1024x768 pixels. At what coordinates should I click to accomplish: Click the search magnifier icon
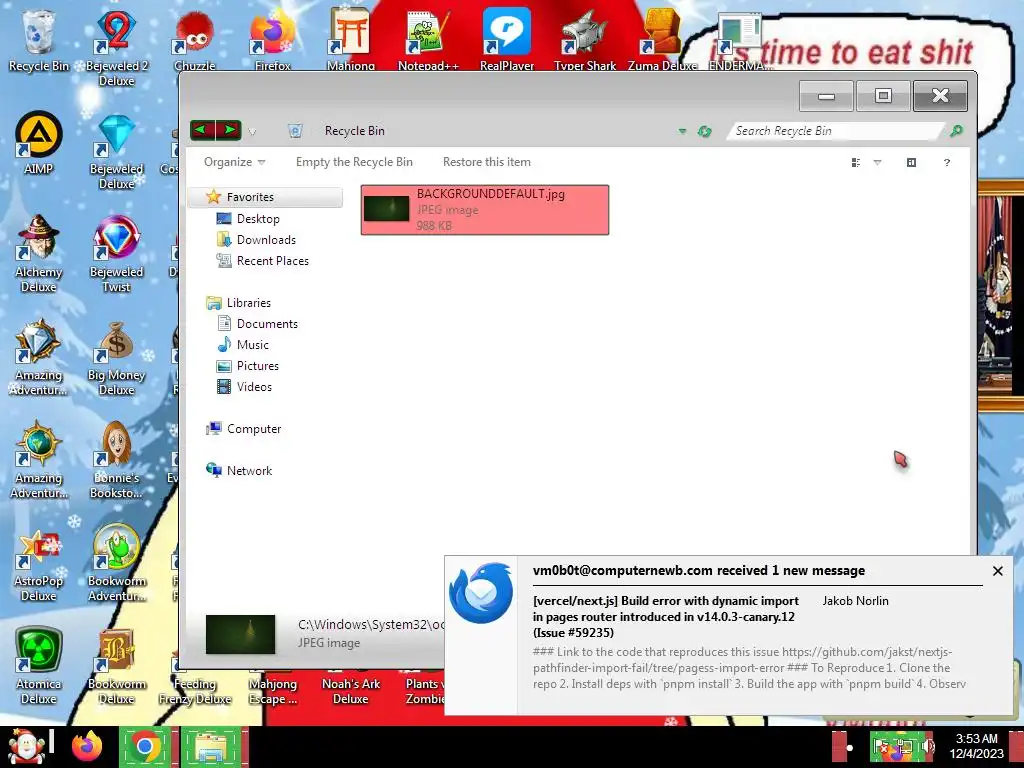(x=955, y=131)
